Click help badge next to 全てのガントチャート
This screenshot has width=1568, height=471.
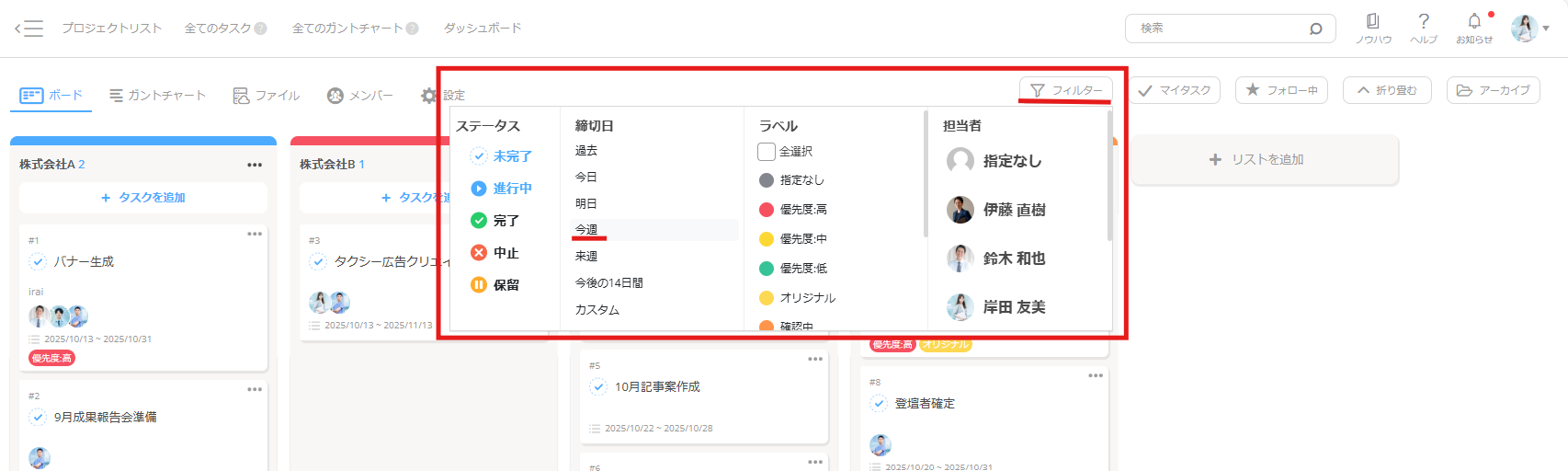click(x=412, y=29)
